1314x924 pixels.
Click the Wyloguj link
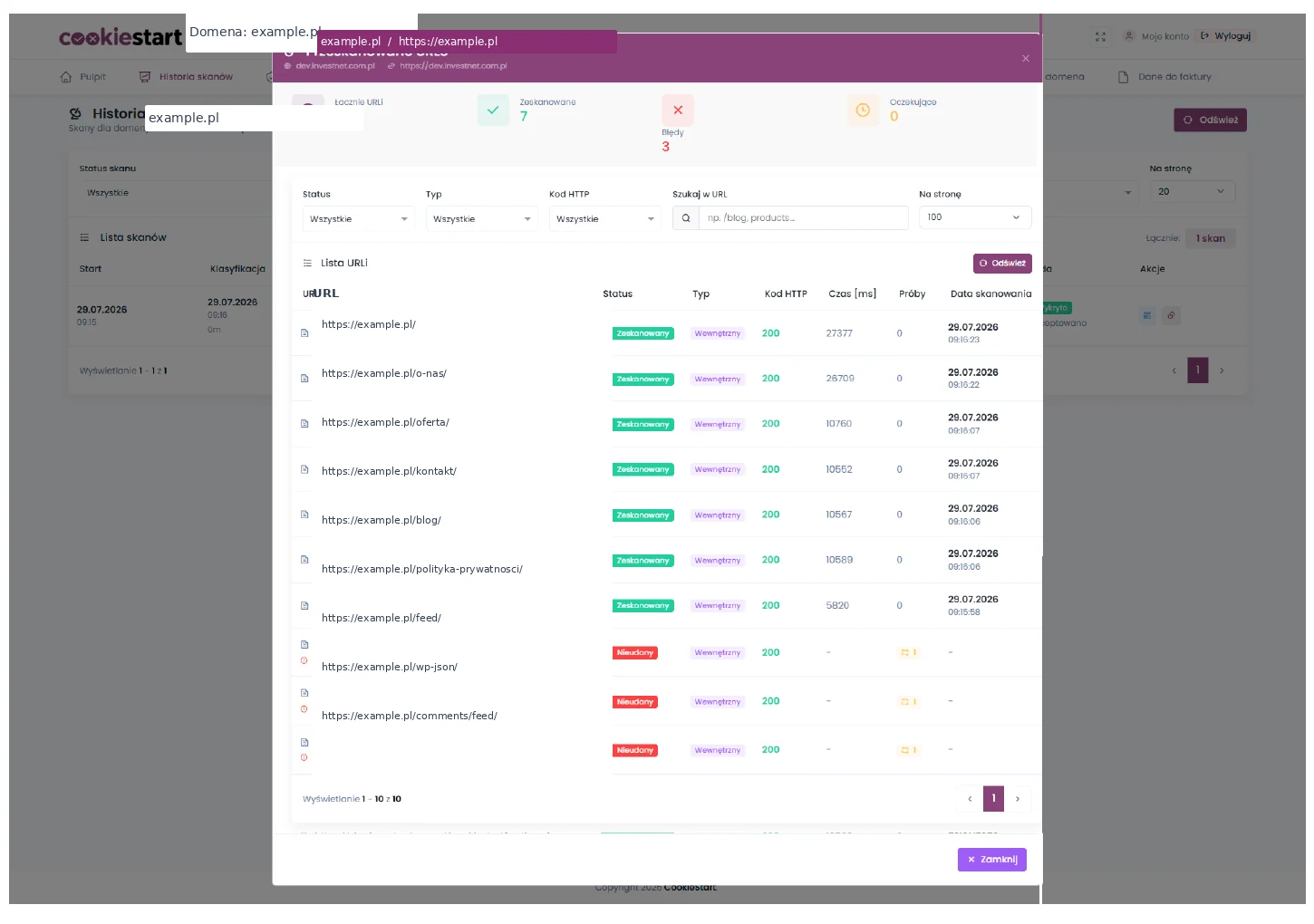coord(1225,36)
